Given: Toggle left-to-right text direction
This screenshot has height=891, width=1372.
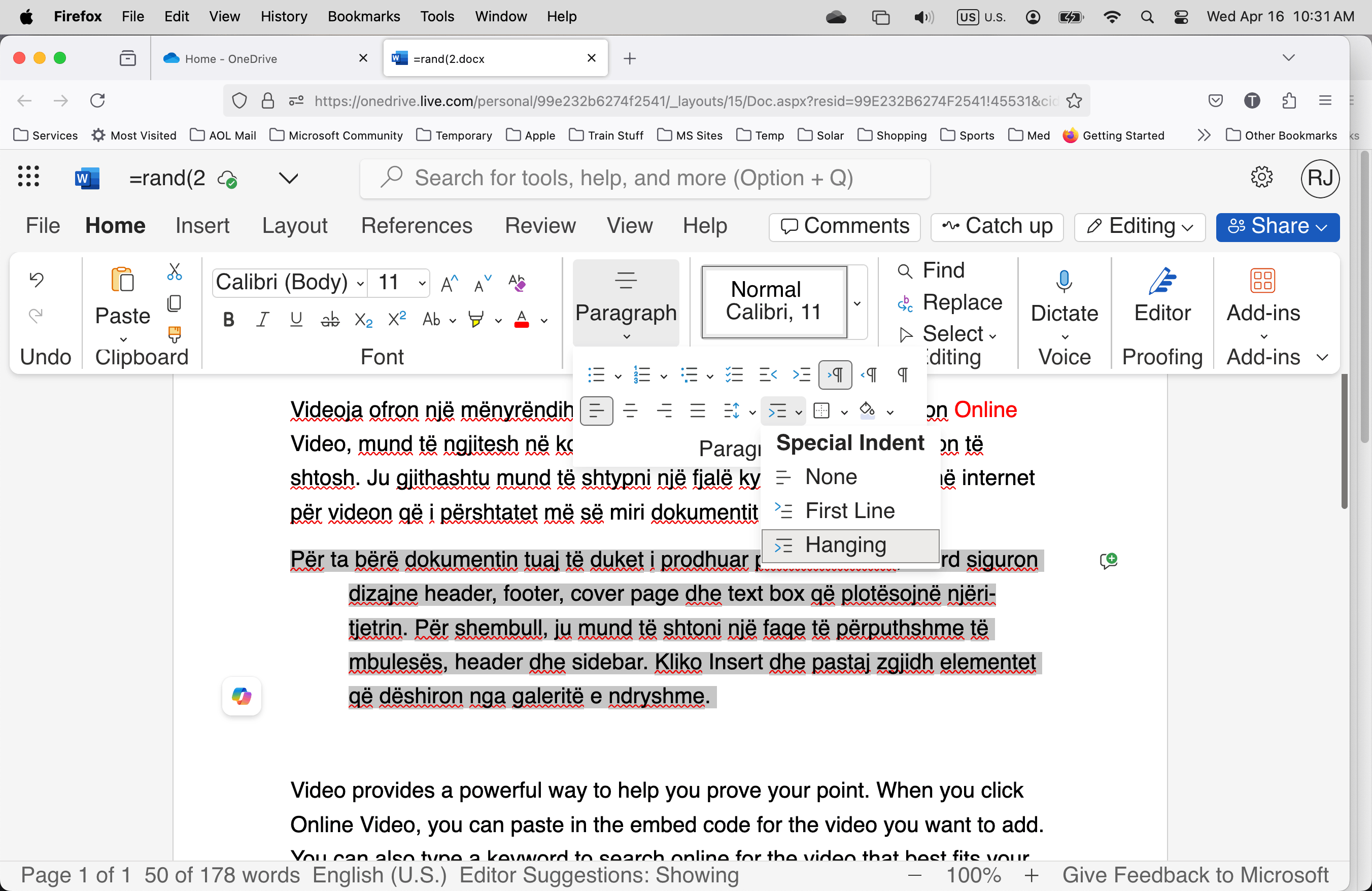Looking at the screenshot, I should click(835, 375).
